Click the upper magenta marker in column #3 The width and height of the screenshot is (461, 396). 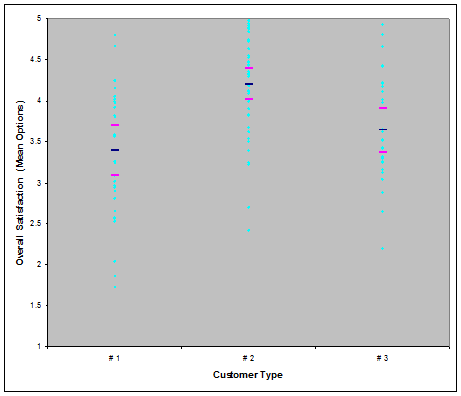(x=383, y=108)
